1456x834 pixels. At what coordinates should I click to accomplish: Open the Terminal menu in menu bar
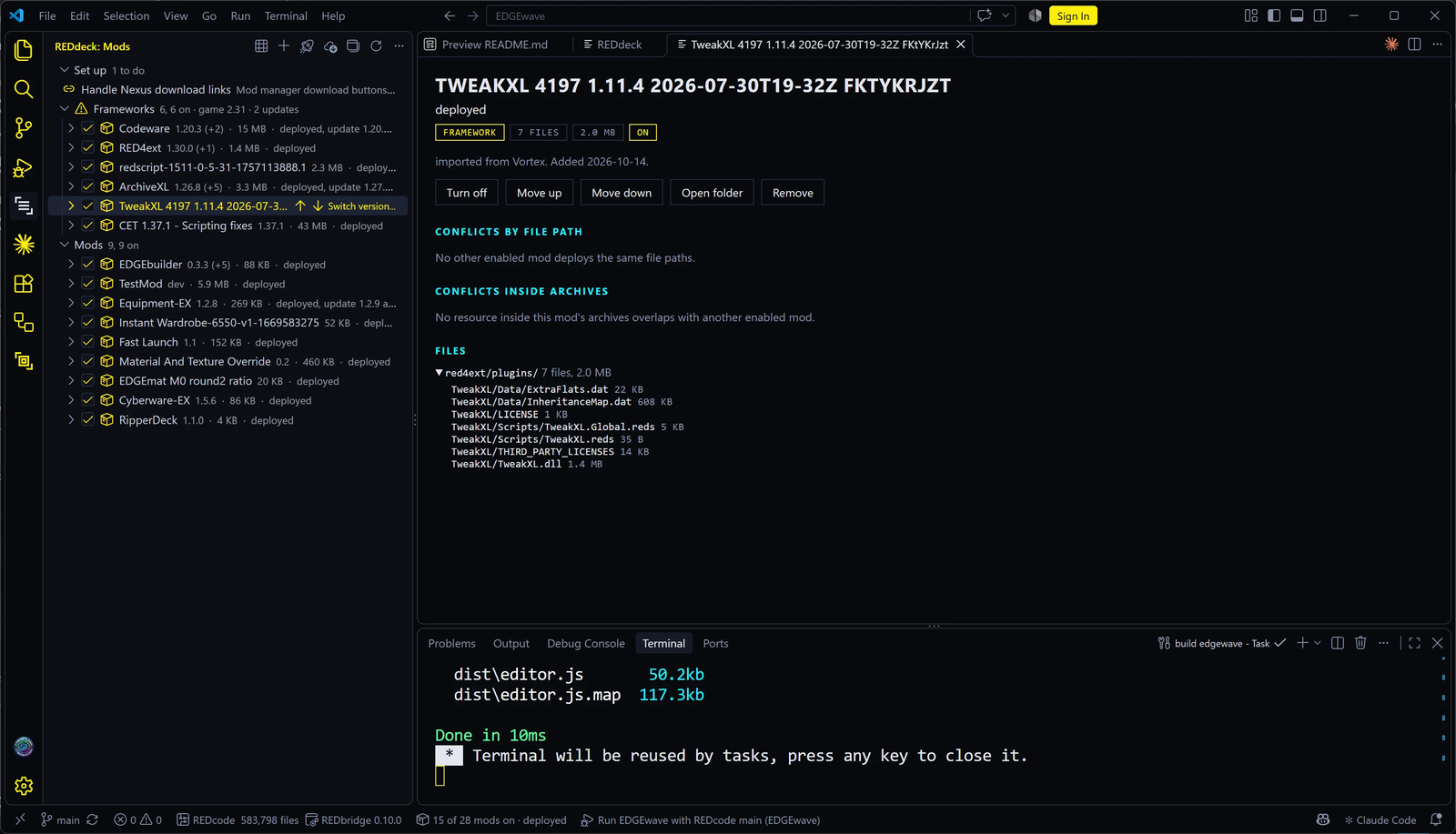(x=286, y=15)
